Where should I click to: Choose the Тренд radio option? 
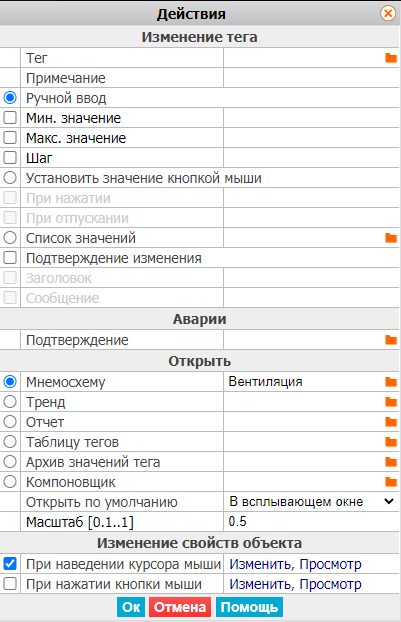click(x=10, y=402)
